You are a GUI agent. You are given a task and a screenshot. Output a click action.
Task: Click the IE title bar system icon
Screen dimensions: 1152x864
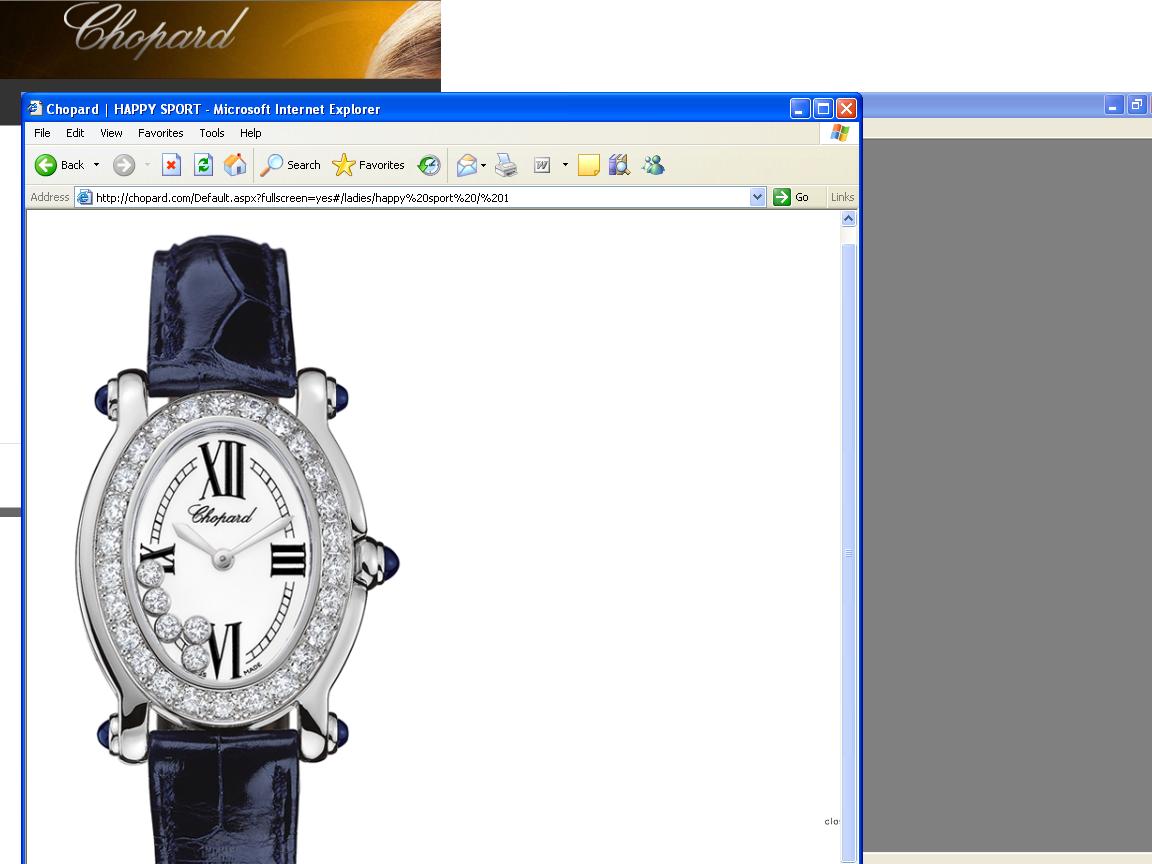(x=35, y=109)
